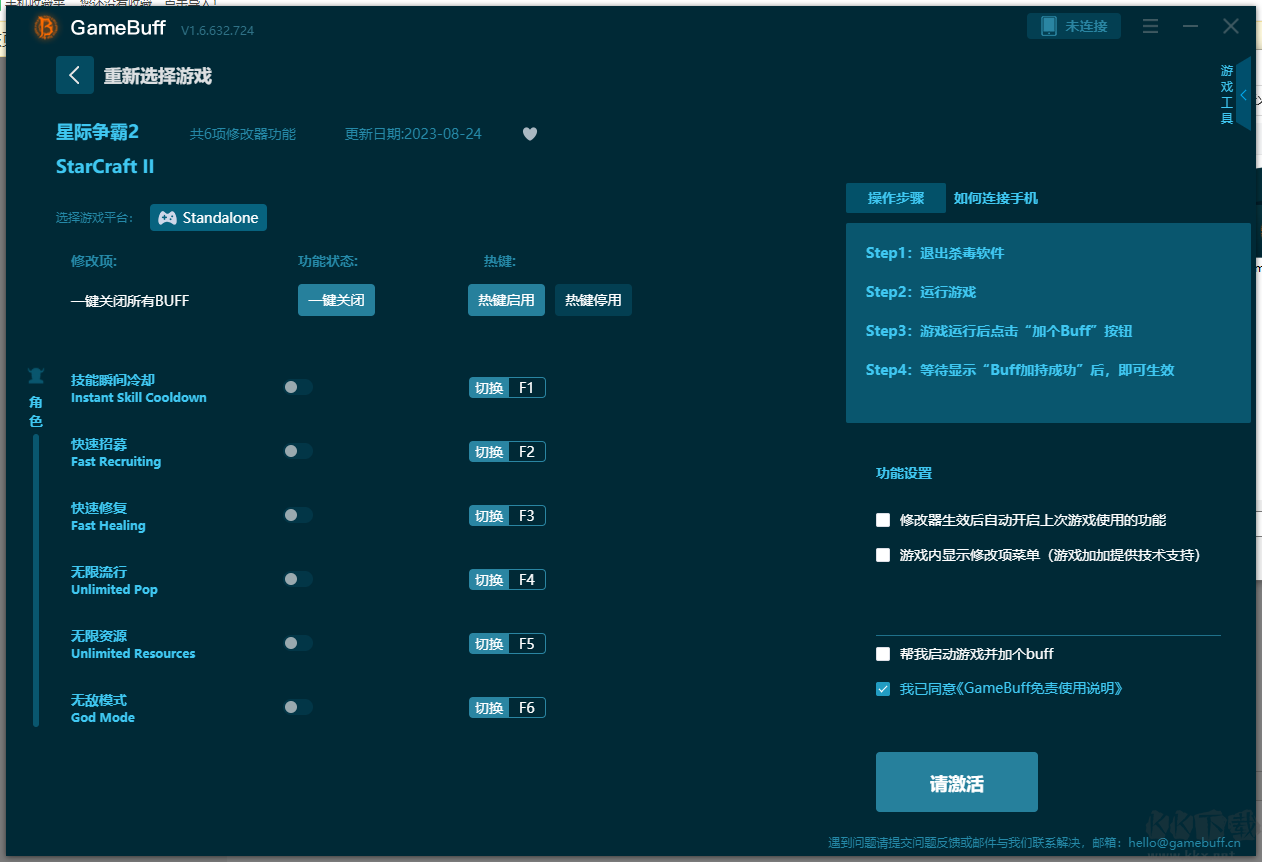Click Step4 Buff加持成功 instruction text

coord(1020,370)
